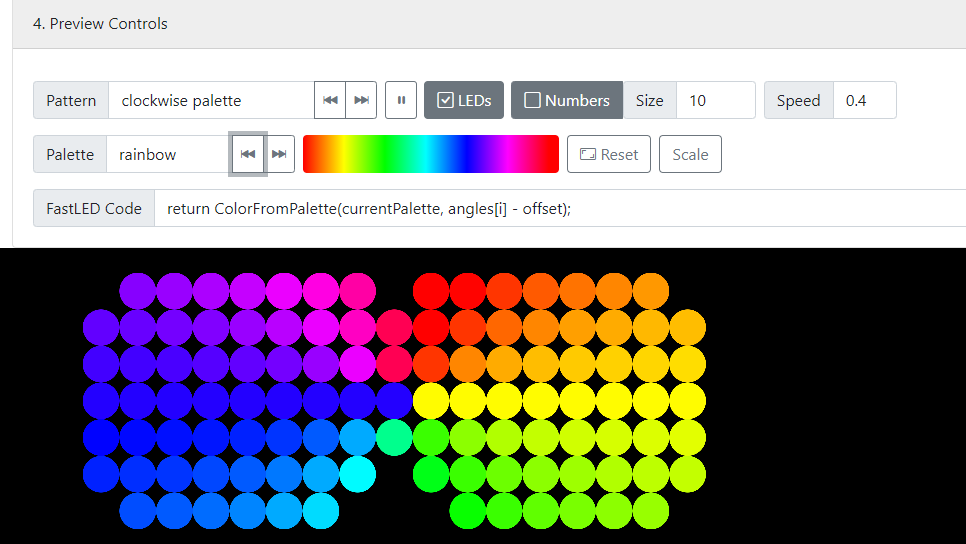Click the Speed value field
This screenshot has width=966, height=544.
click(864, 100)
